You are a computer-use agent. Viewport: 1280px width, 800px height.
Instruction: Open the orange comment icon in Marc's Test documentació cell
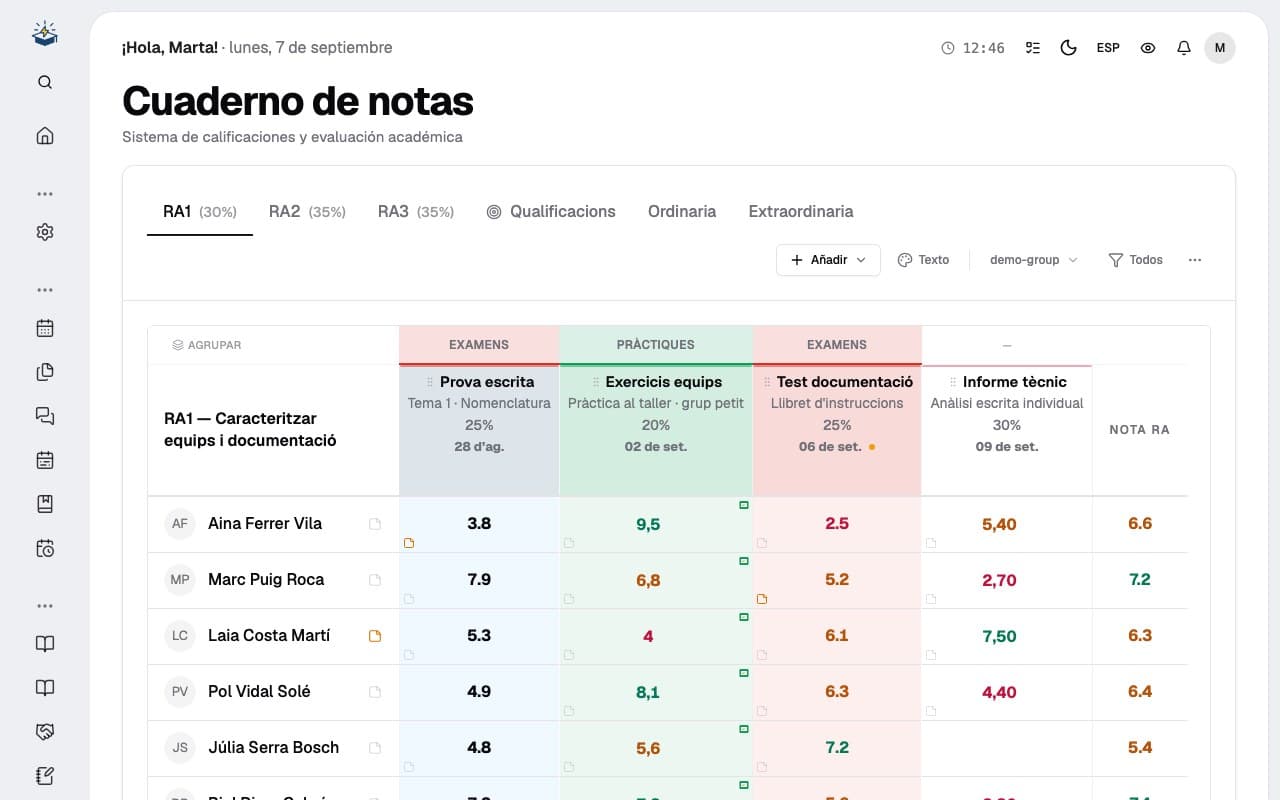[x=762, y=599]
